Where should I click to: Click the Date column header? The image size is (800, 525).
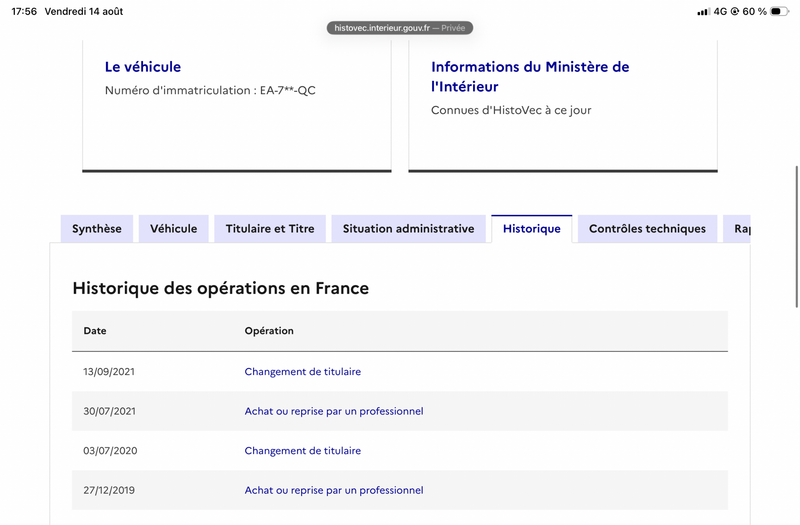click(x=95, y=331)
